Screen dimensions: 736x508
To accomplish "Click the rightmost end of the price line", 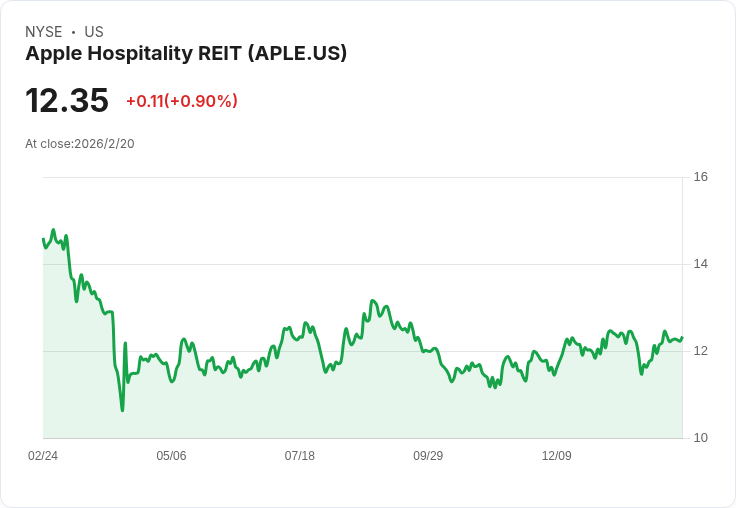I will [682, 337].
